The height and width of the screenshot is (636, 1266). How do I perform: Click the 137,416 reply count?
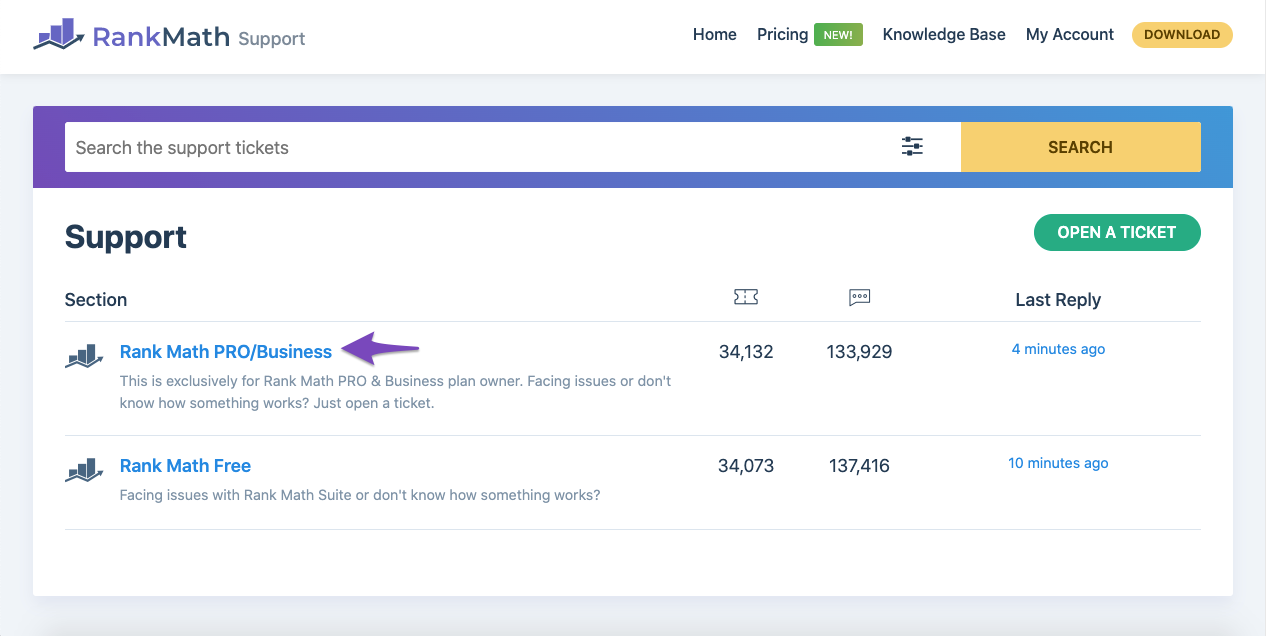pyautogui.click(x=859, y=466)
